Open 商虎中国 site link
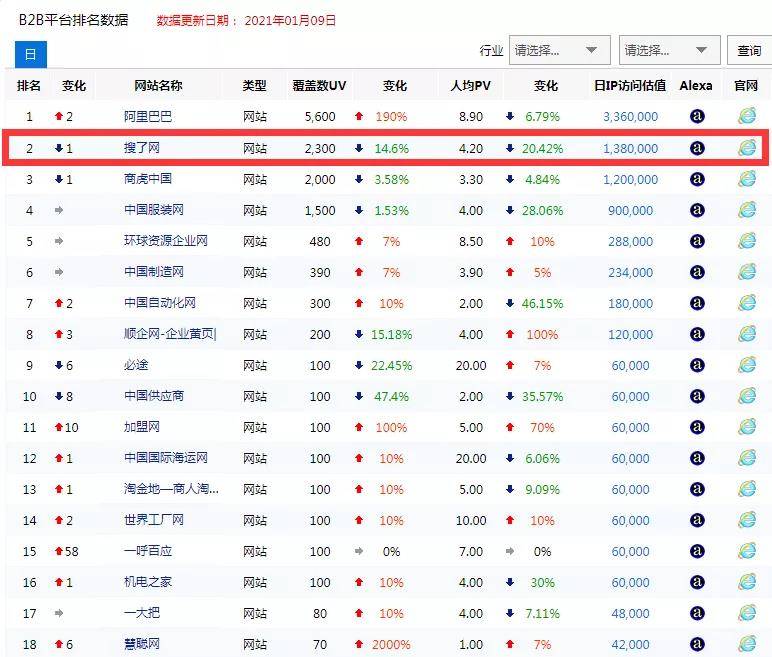 148,179
